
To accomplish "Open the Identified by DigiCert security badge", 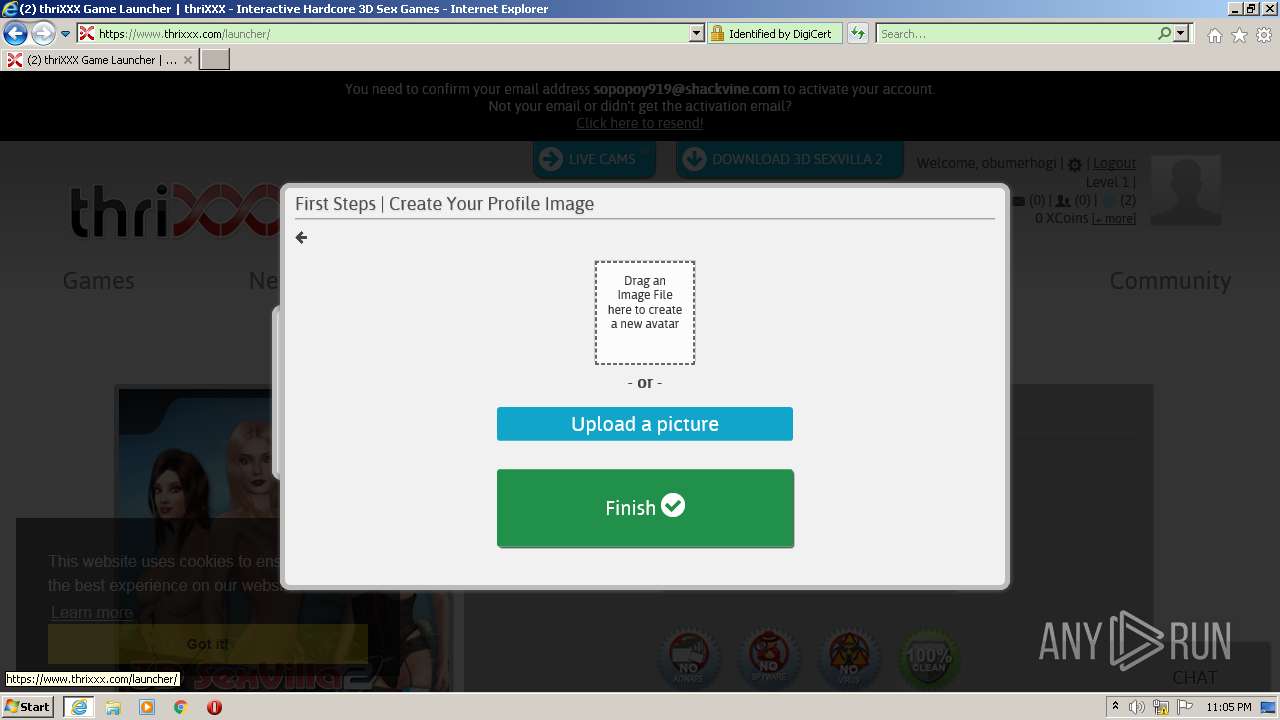I will [775, 33].
